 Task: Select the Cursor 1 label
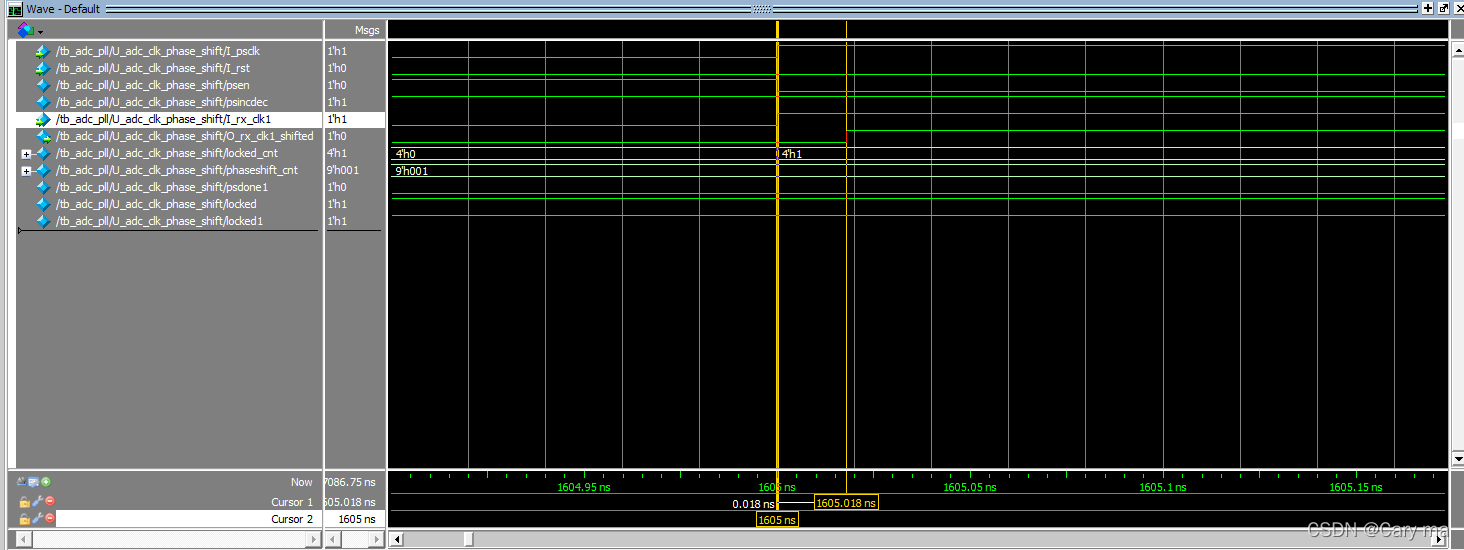(x=292, y=502)
